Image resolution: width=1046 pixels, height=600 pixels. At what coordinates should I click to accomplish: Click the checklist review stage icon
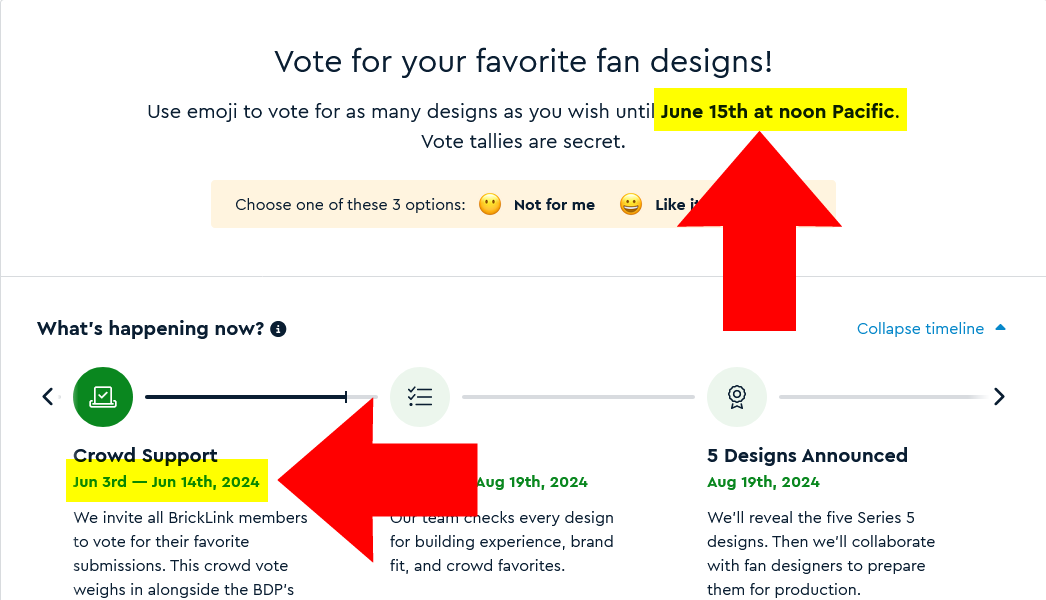(420, 397)
